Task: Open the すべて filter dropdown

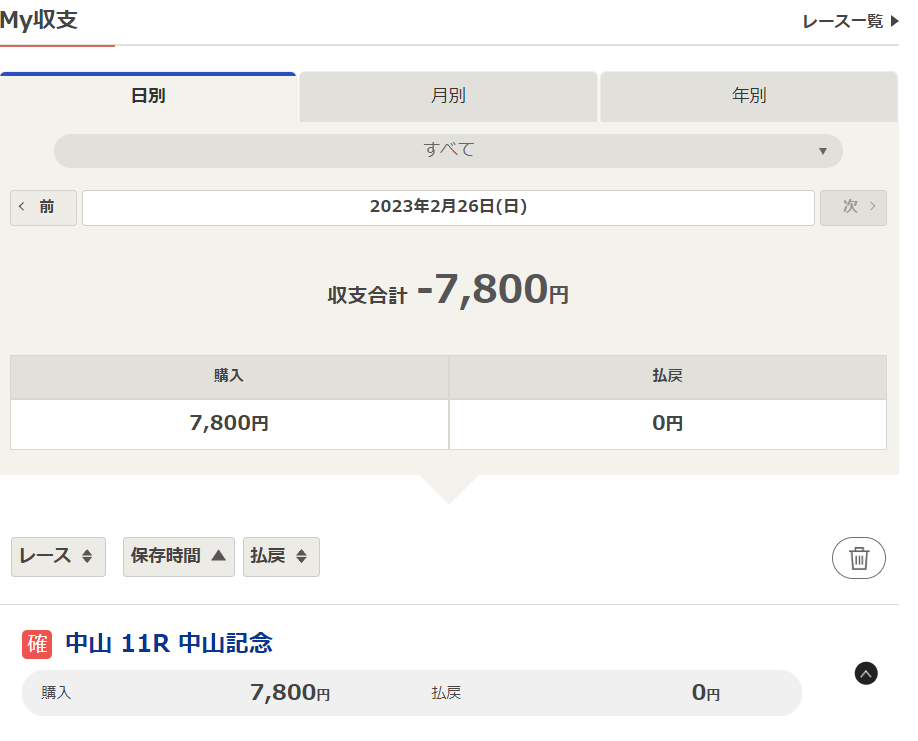Action: pyautogui.click(x=448, y=150)
